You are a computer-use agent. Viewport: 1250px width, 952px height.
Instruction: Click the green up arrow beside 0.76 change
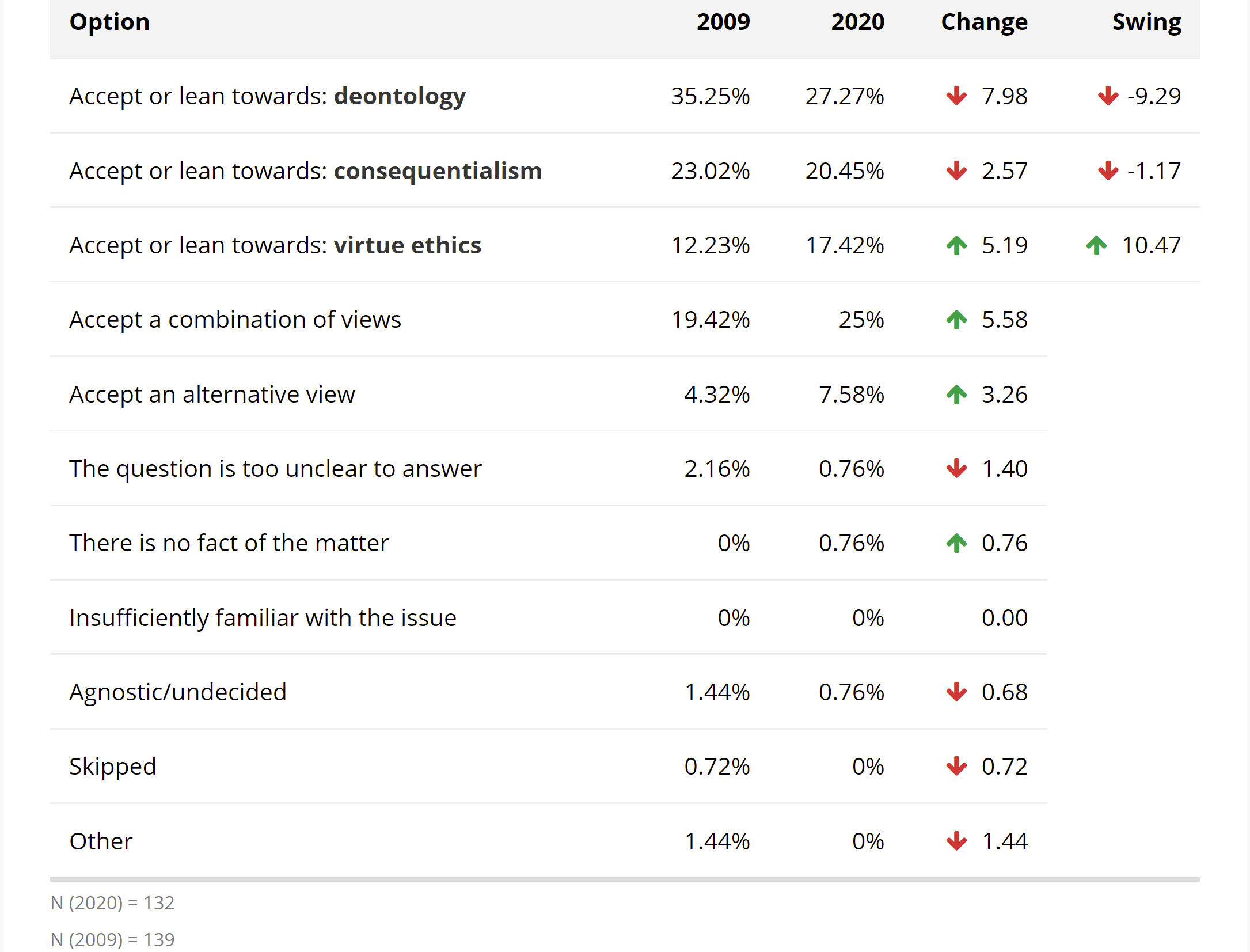(x=956, y=543)
